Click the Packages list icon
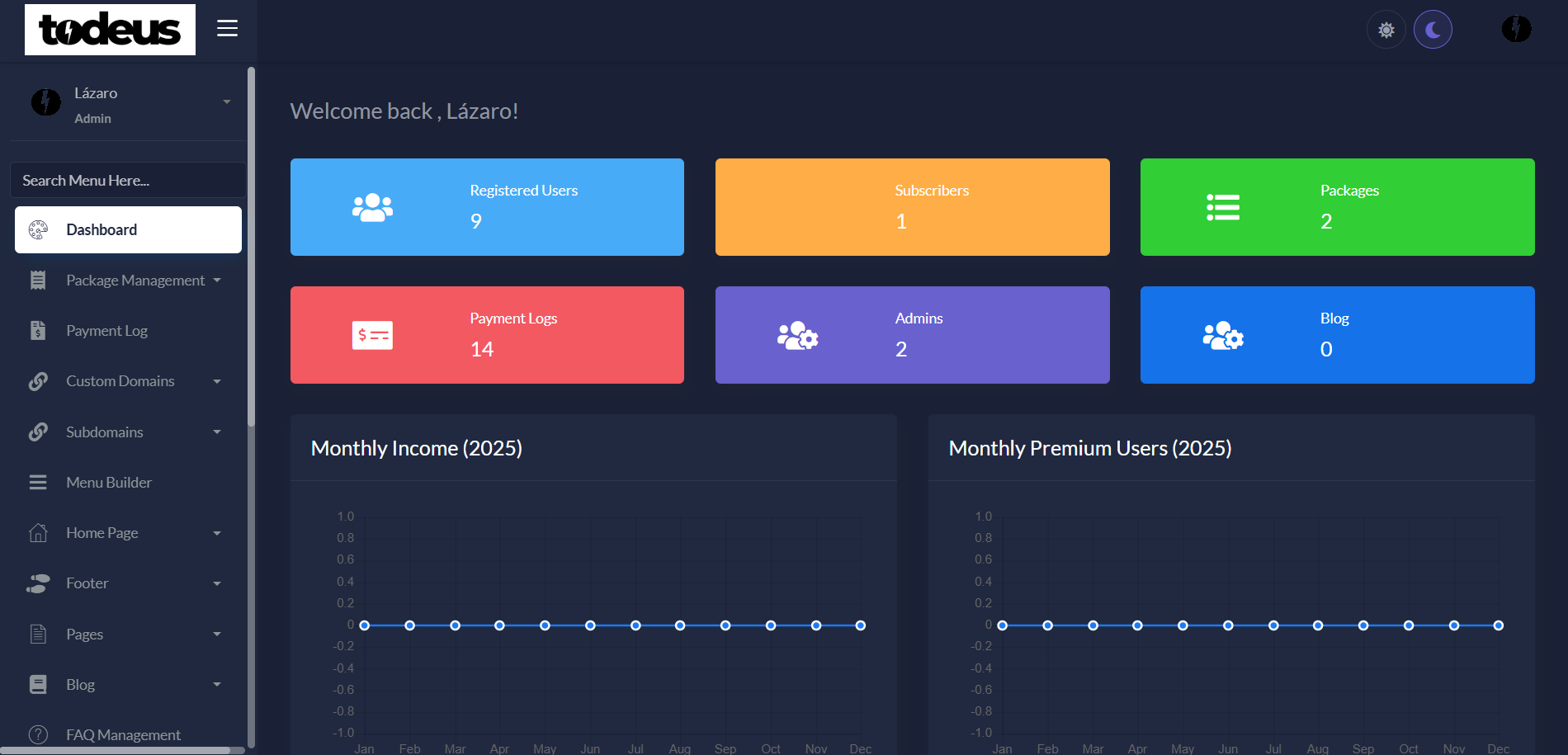This screenshot has width=1568, height=755. (x=1222, y=206)
